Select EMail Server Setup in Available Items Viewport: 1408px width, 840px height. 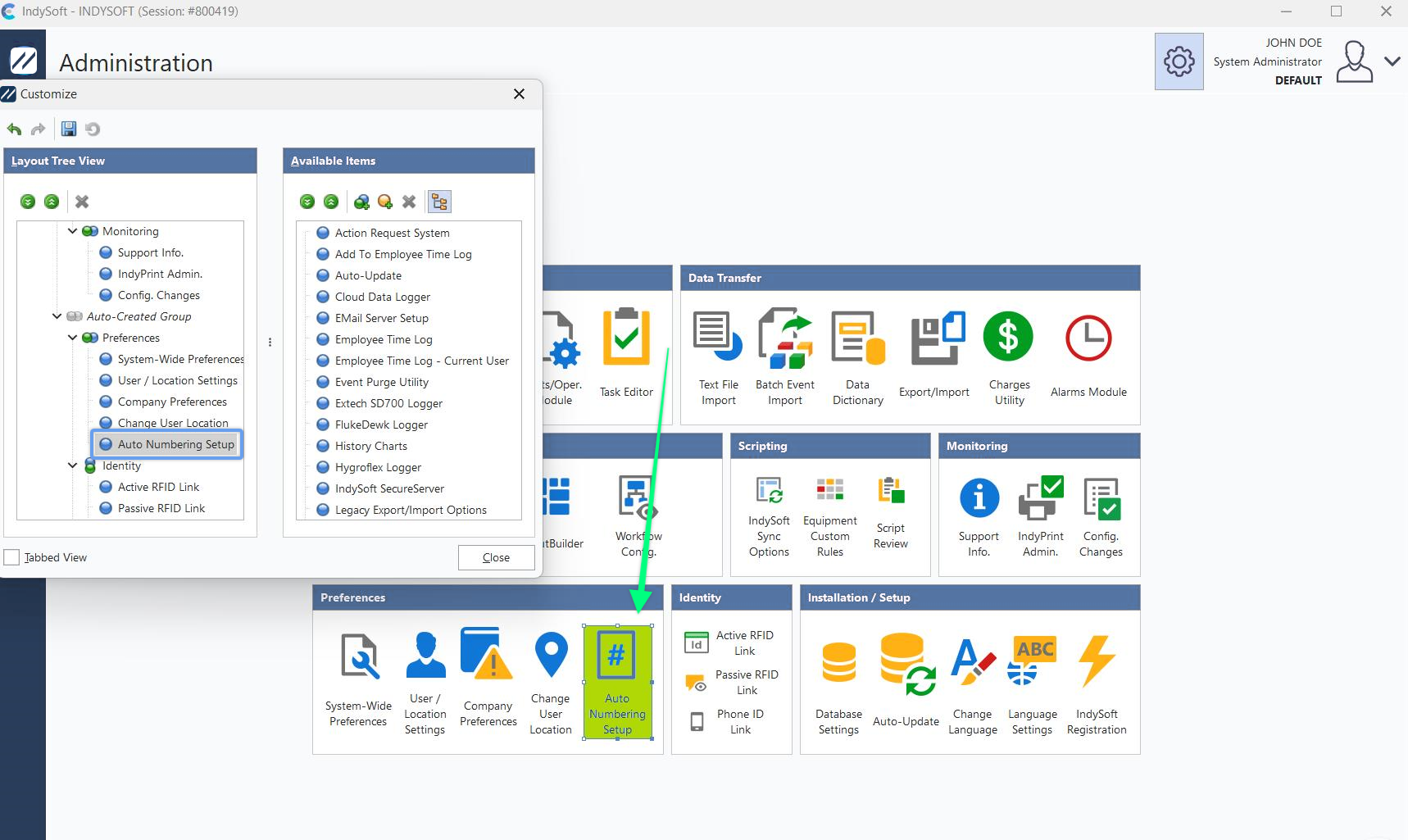click(373, 318)
